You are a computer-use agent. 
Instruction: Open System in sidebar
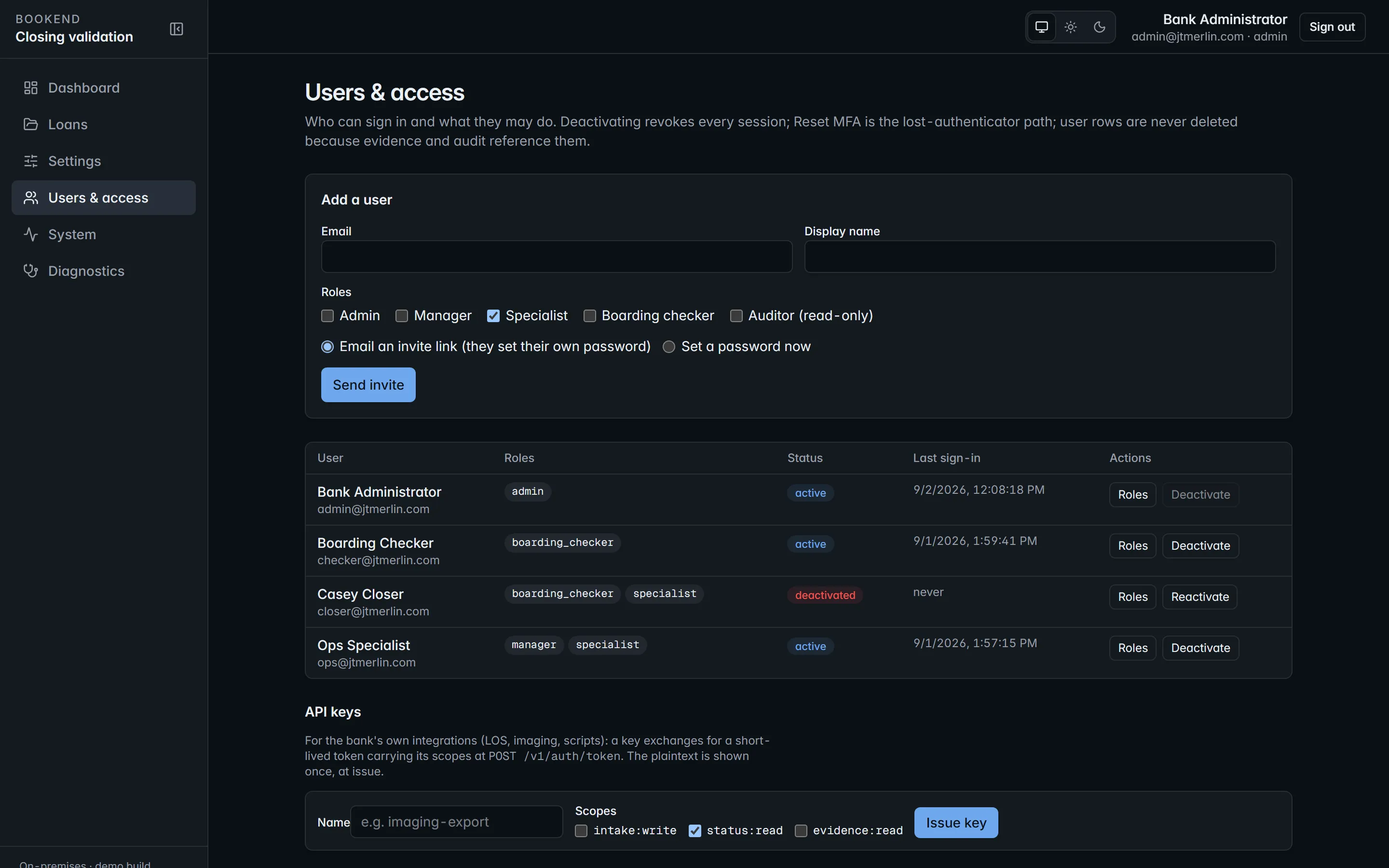(x=103, y=234)
